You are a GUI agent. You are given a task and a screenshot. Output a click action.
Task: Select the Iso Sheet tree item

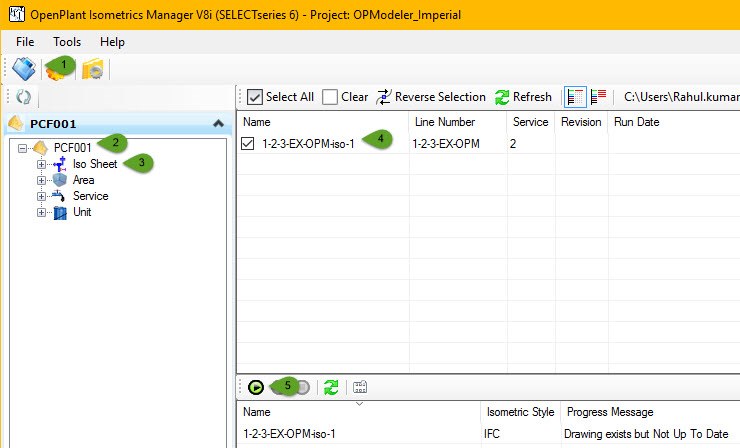pyautogui.click(x=95, y=164)
